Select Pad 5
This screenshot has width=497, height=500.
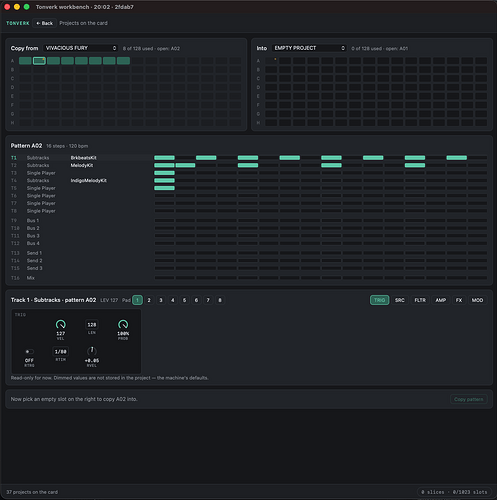pyautogui.click(x=184, y=300)
